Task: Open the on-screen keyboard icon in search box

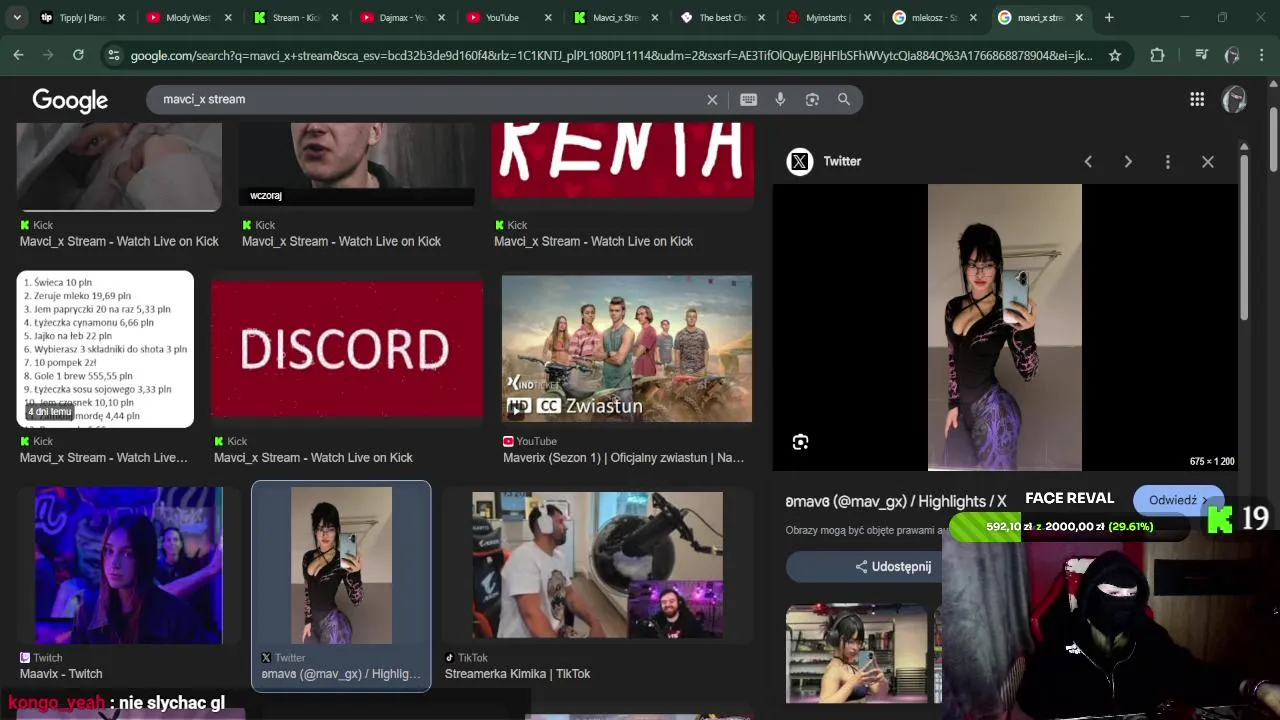Action: coord(748,99)
